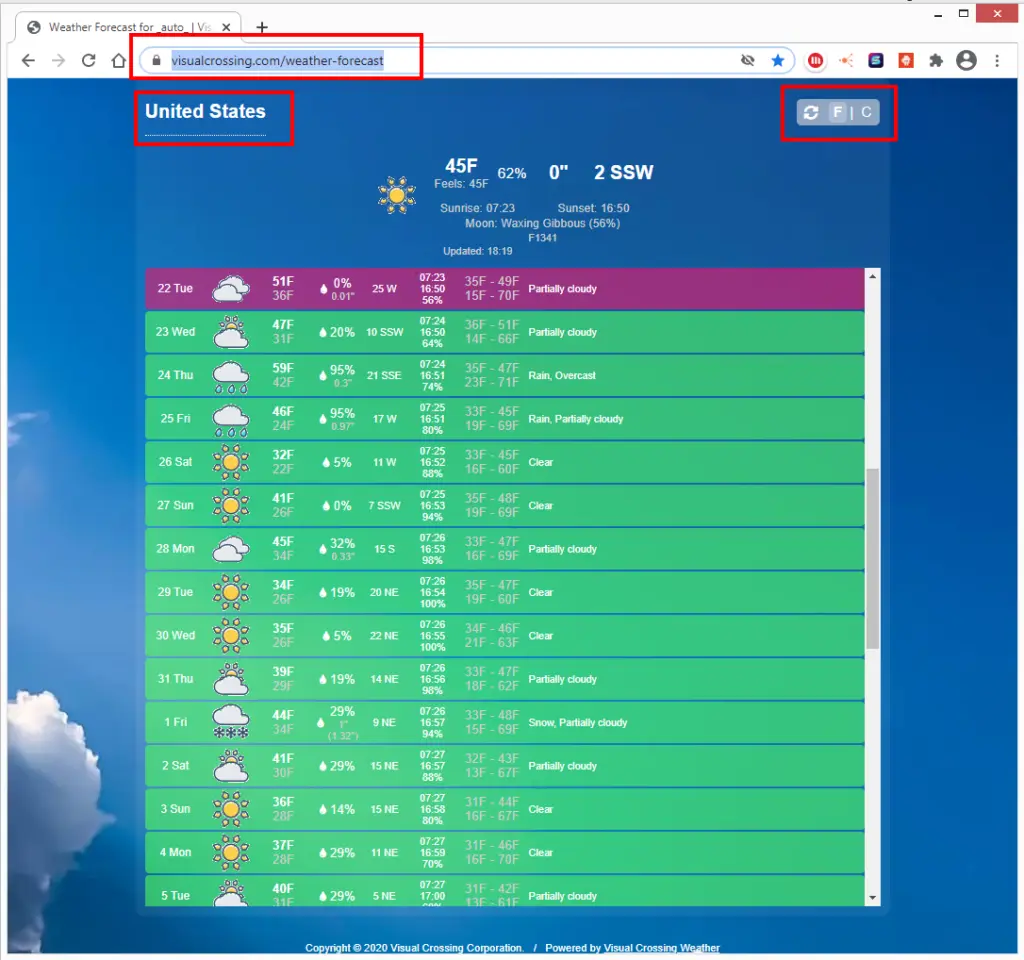Click the browser back arrow
This screenshot has width=1024, height=960.
pos(28,61)
